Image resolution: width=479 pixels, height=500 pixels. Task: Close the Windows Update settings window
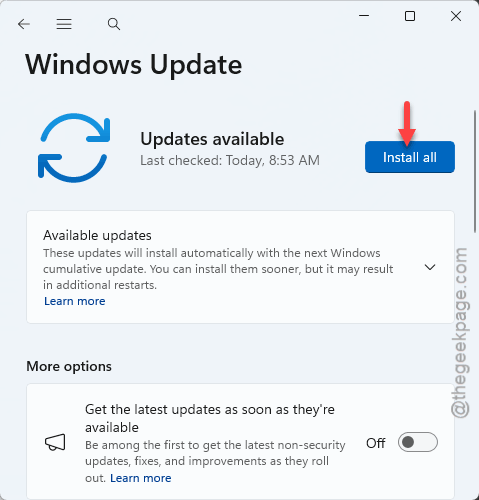[456, 16]
